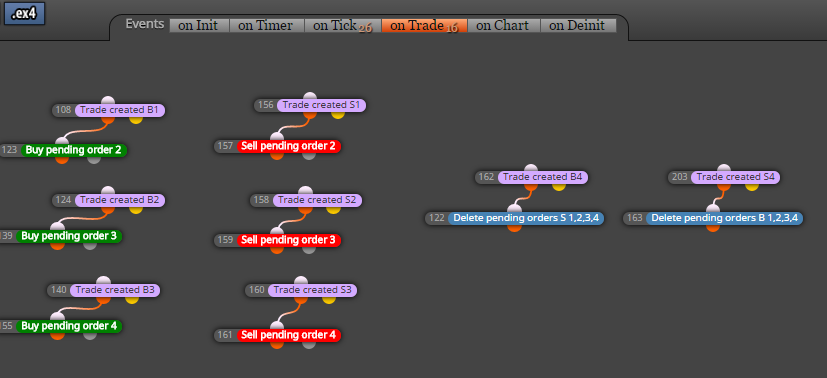Viewport: 827px width, 378px height.
Task: Select Delete pending orders B 1,2,3,4 block
Action: 725,218
